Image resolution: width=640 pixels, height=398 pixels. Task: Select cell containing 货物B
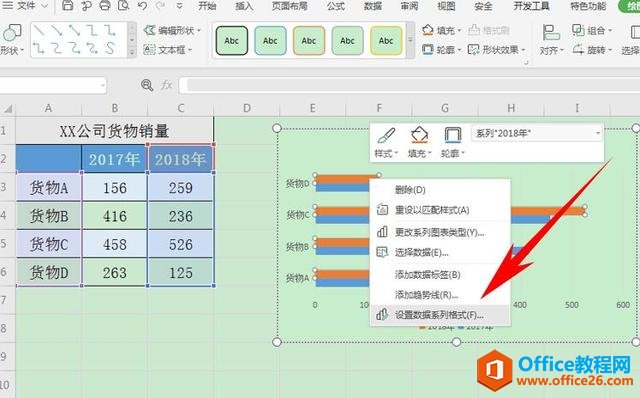[49, 216]
